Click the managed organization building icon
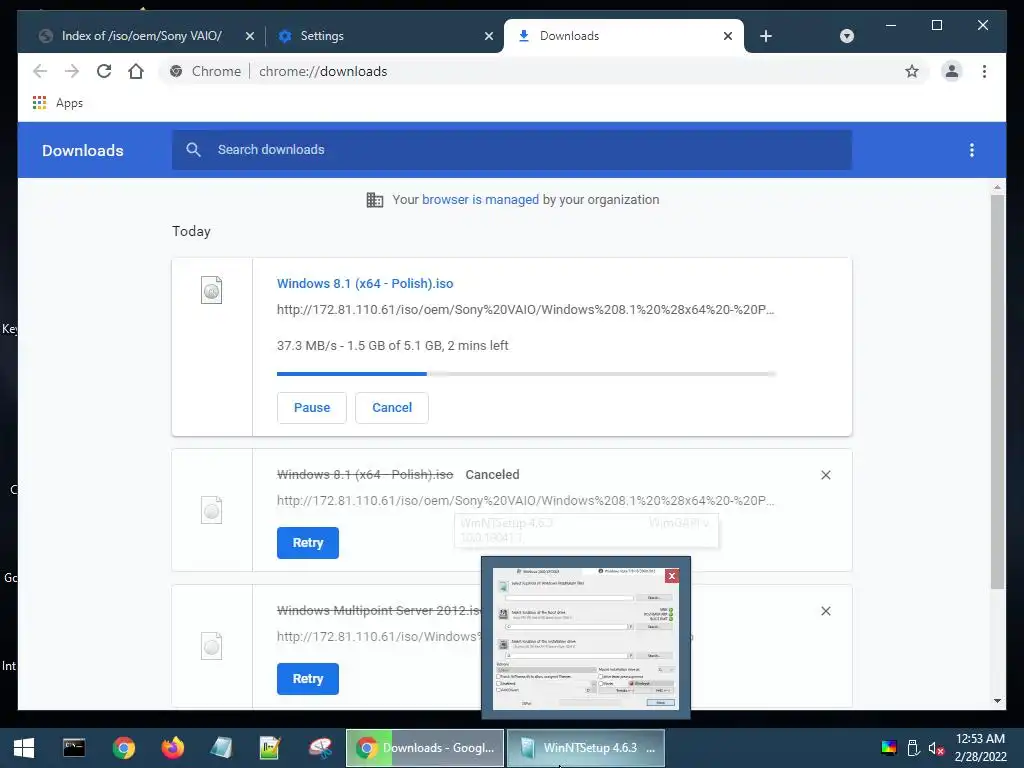The height and width of the screenshot is (768, 1024). click(375, 200)
